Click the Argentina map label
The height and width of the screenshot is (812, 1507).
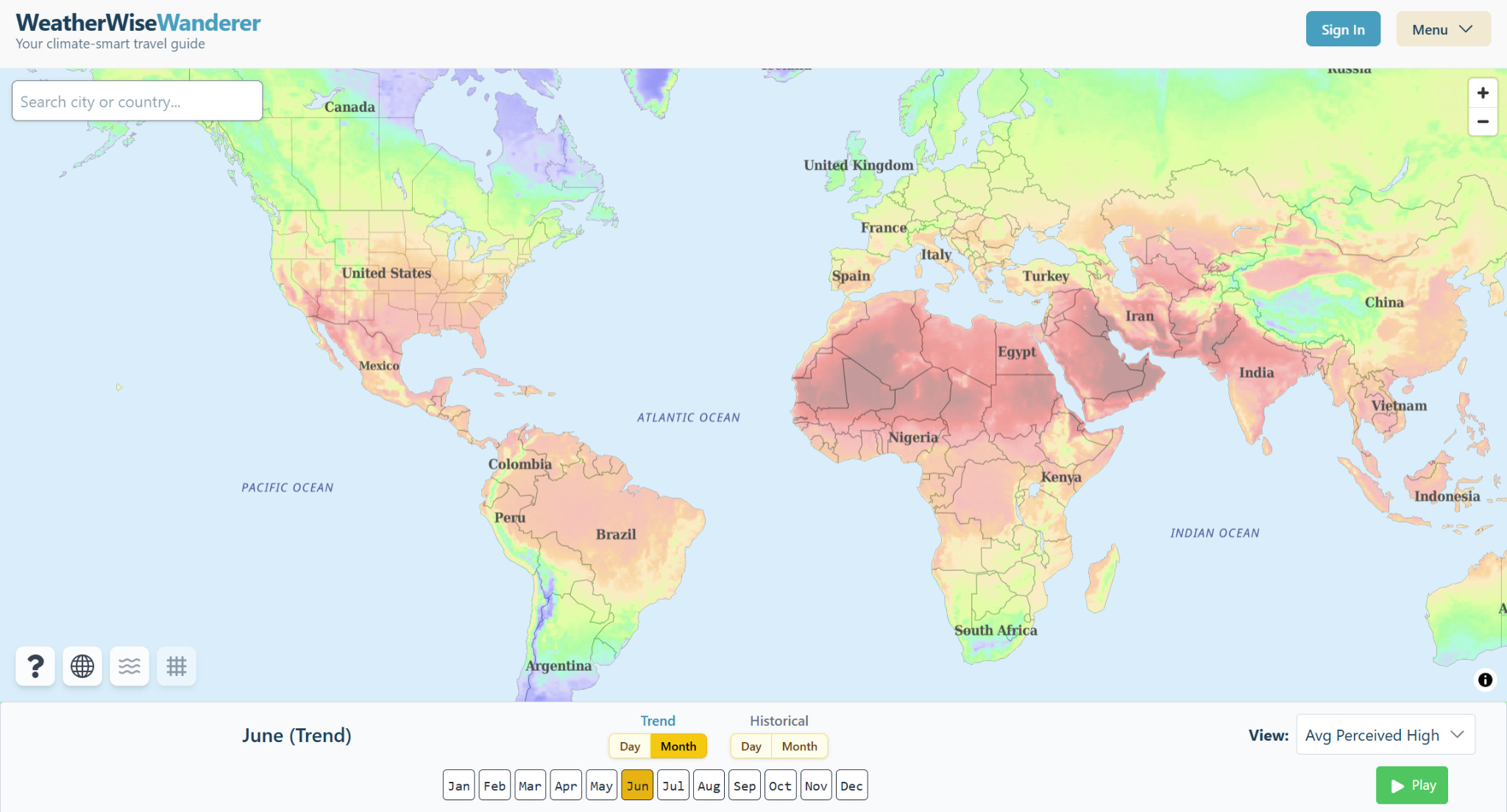pos(559,666)
